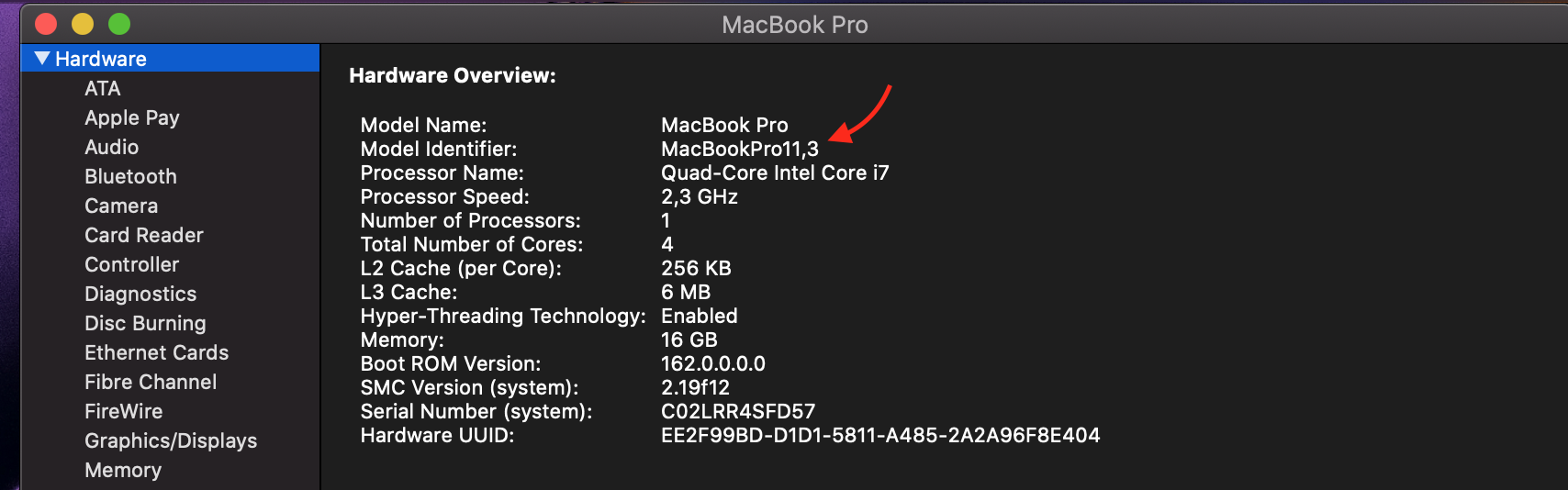This screenshot has width=1568, height=490.
Task: Click the green full-screen window button
Action: [119, 24]
